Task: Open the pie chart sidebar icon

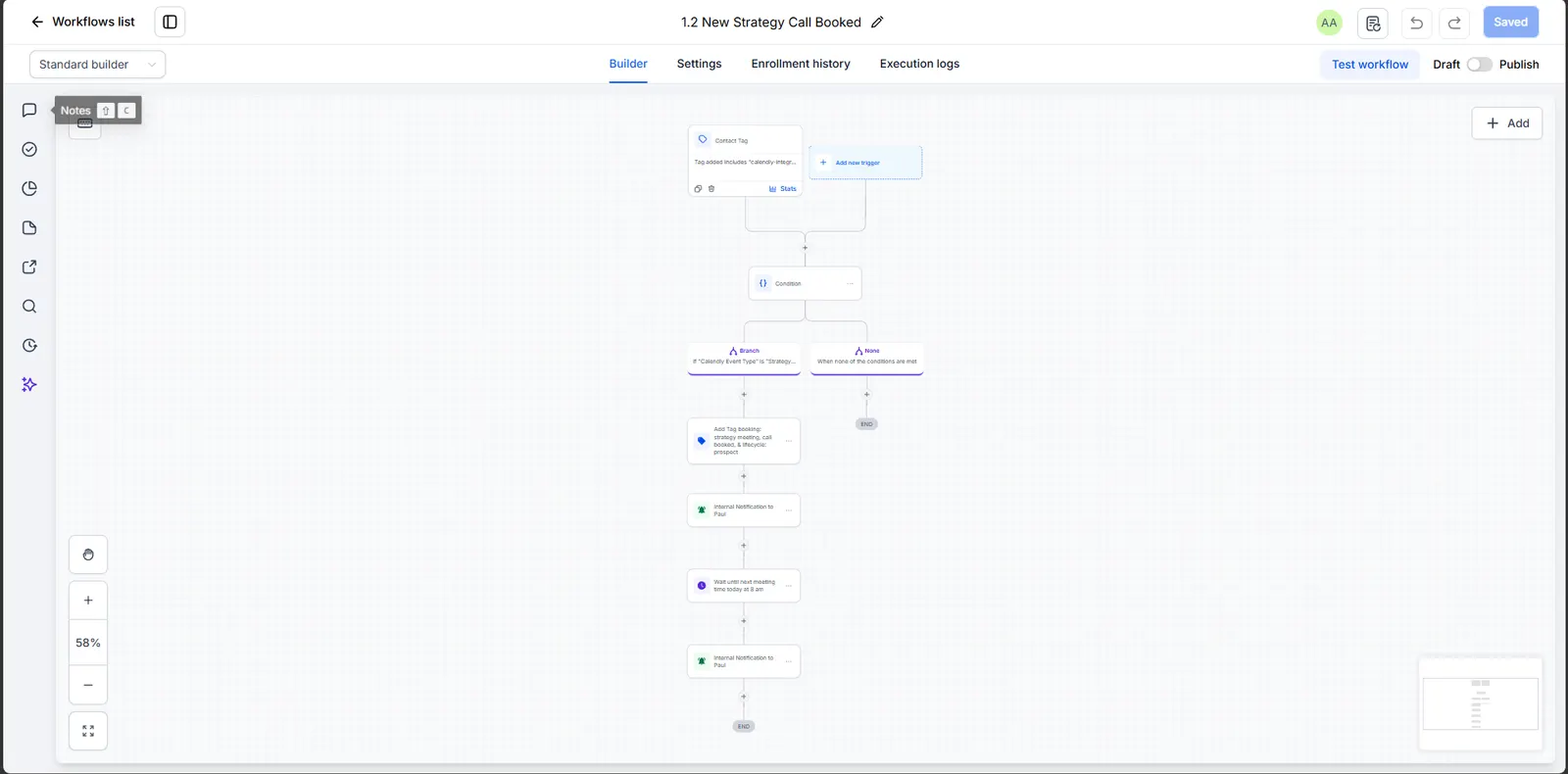Action: pos(29,189)
